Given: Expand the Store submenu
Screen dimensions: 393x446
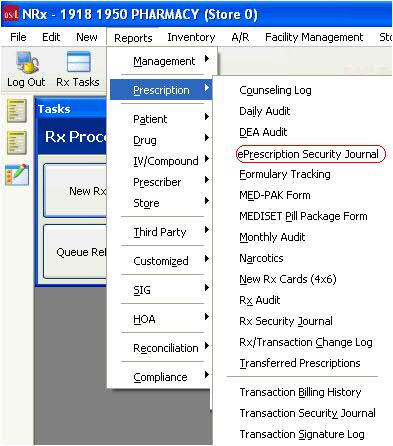Looking at the screenshot, I should (161, 203).
